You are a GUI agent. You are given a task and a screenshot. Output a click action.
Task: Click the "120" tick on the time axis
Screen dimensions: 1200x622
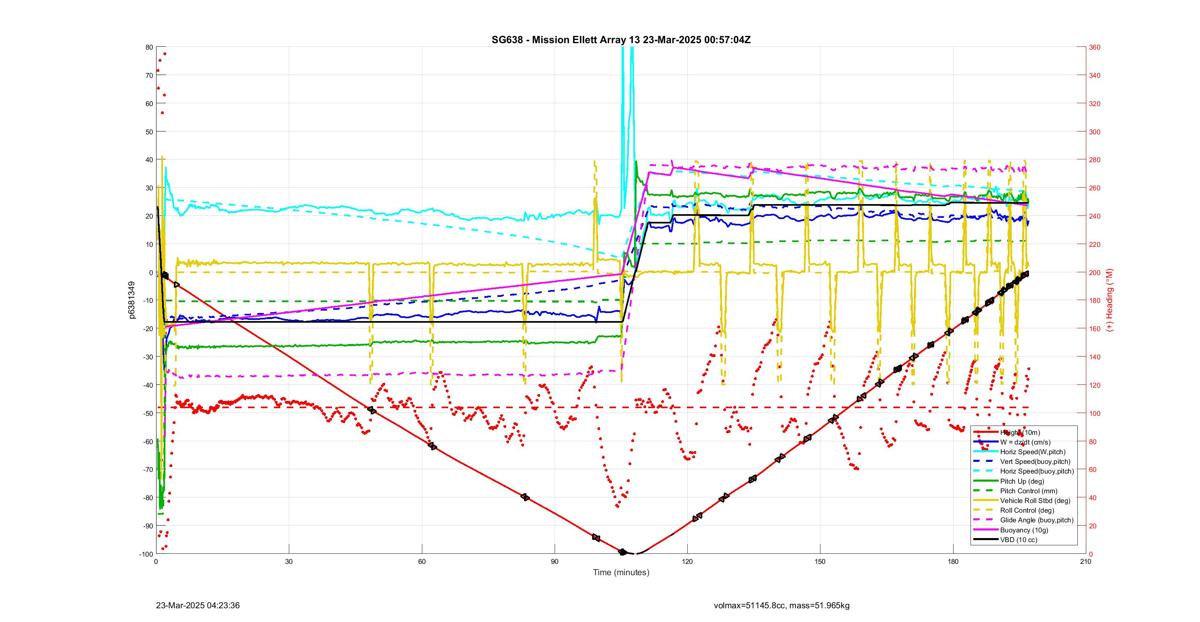click(x=687, y=561)
